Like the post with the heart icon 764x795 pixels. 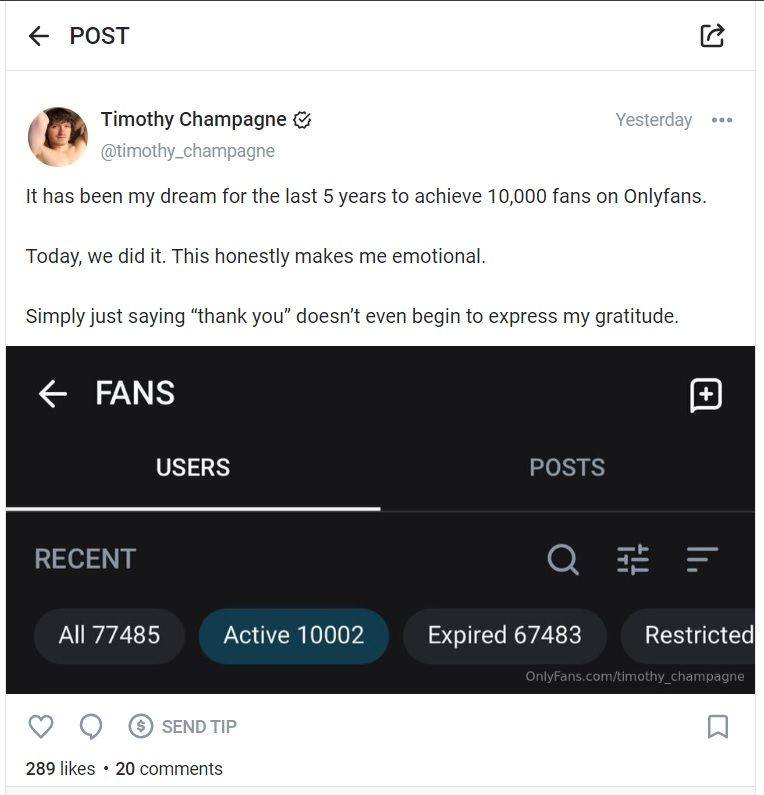point(40,727)
